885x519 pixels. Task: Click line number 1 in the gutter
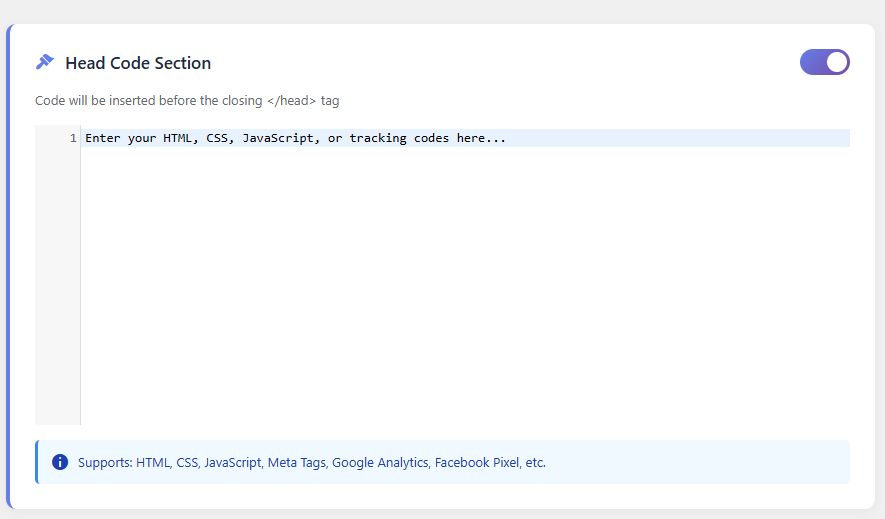click(73, 138)
